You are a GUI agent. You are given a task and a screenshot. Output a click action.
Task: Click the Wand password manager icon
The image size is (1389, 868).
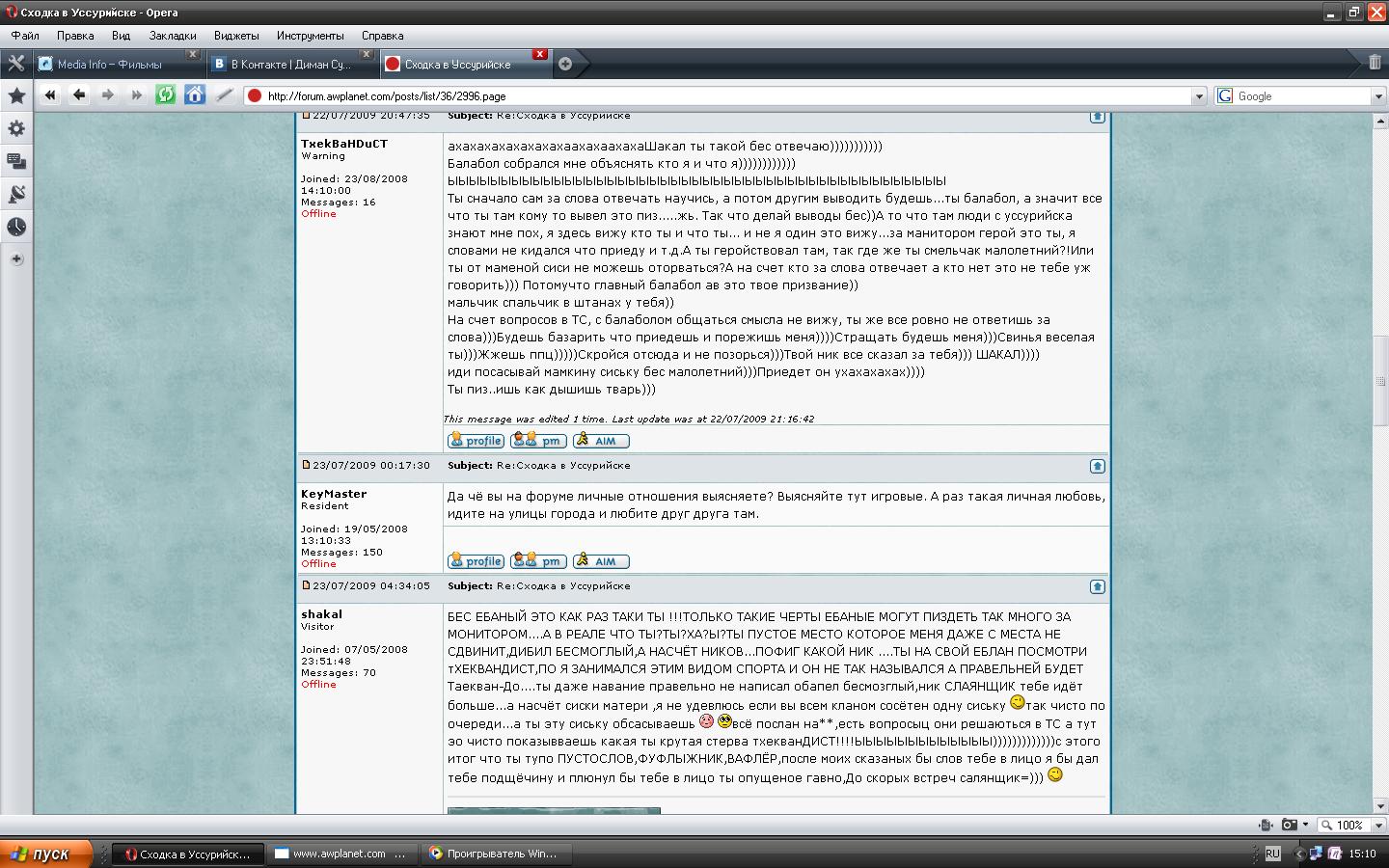click(224, 95)
